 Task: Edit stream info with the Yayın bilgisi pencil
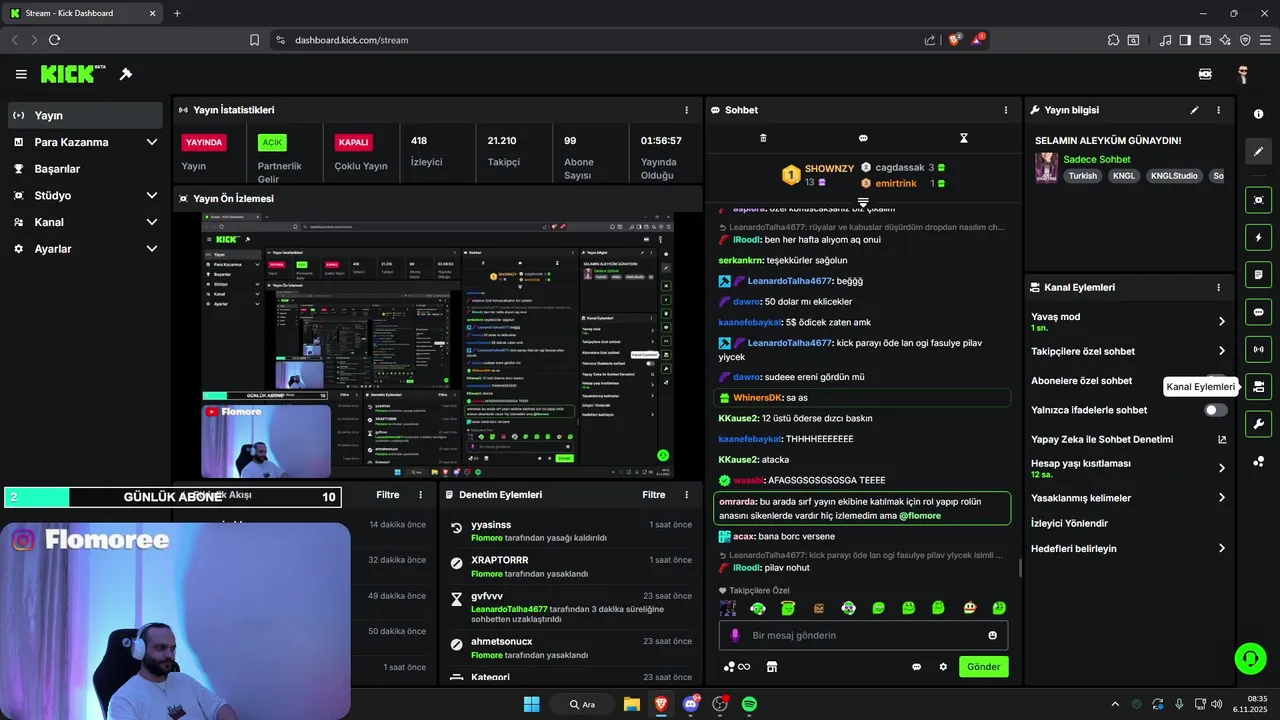1194,110
